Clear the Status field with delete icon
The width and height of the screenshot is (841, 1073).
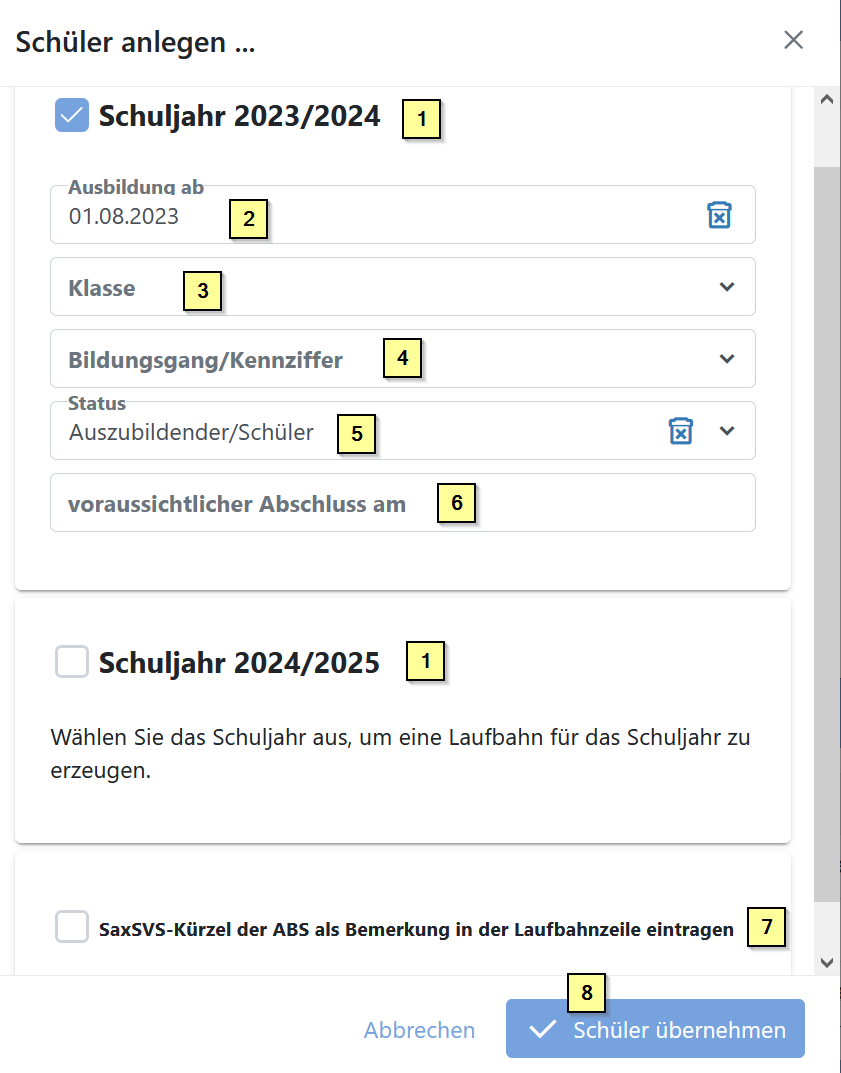(681, 431)
